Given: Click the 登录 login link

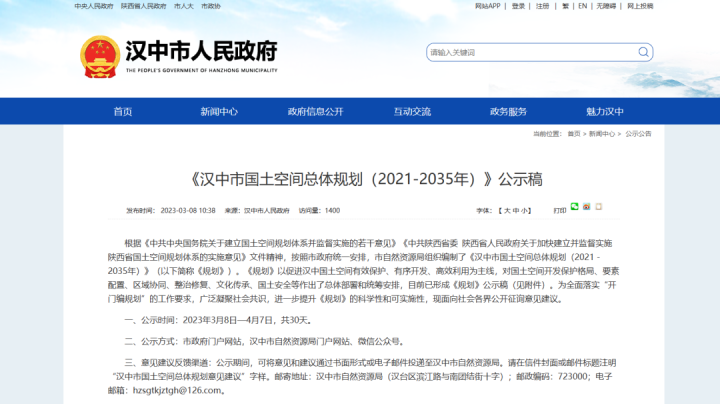Looking at the screenshot, I should pos(518,6).
